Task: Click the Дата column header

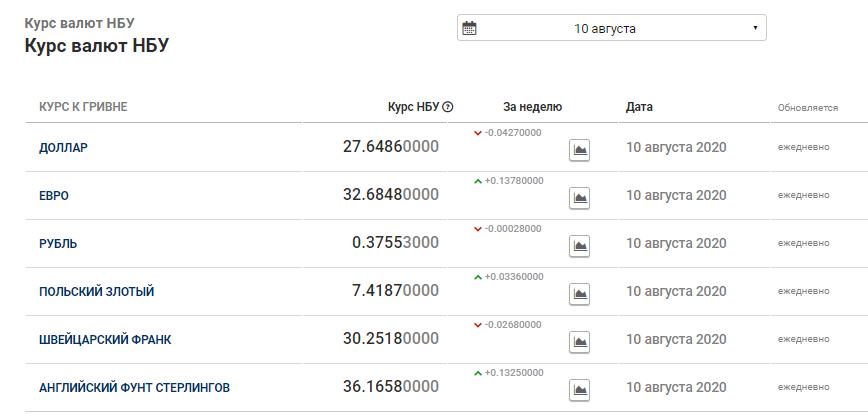Action: (x=639, y=107)
